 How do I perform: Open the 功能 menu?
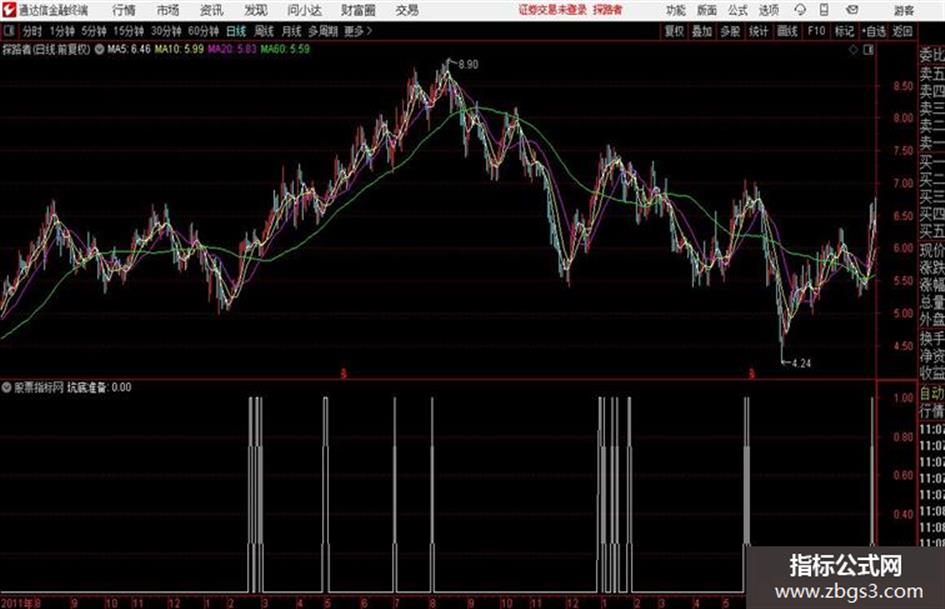pyautogui.click(x=676, y=10)
